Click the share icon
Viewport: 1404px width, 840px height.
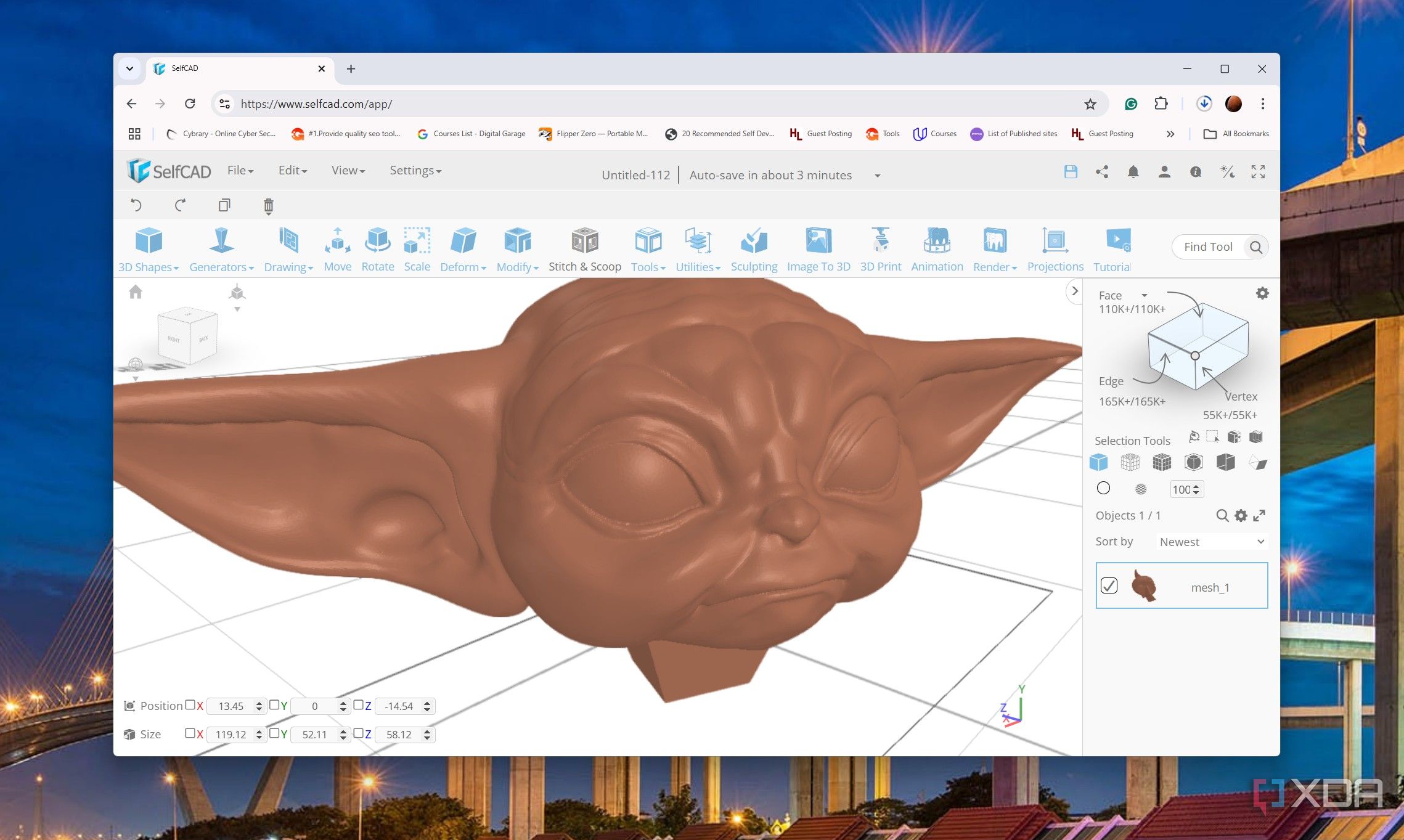tap(1102, 172)
